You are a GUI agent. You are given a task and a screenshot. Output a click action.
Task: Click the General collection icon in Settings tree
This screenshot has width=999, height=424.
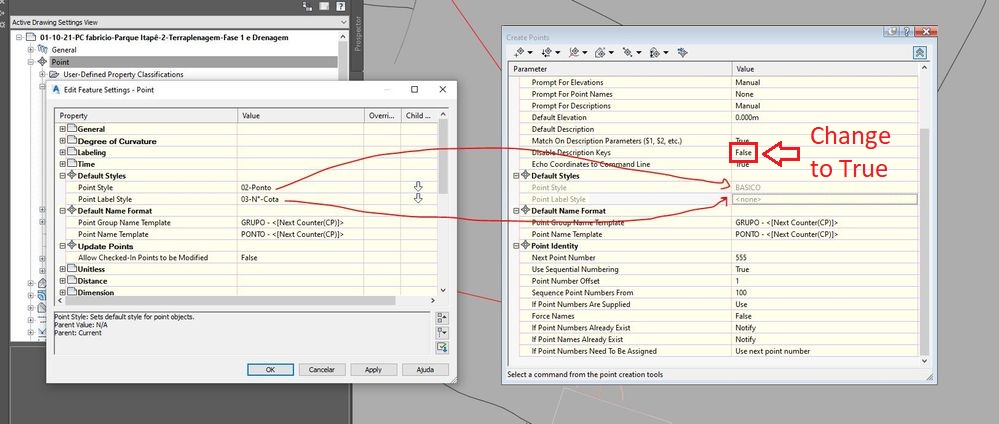[x=43, y=50]
